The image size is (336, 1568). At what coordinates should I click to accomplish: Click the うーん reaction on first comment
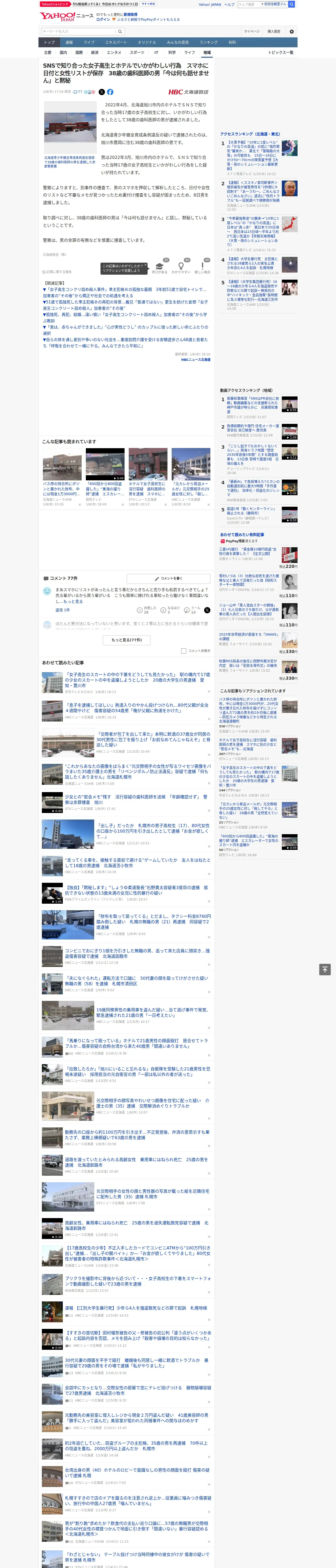pos(187,609)
